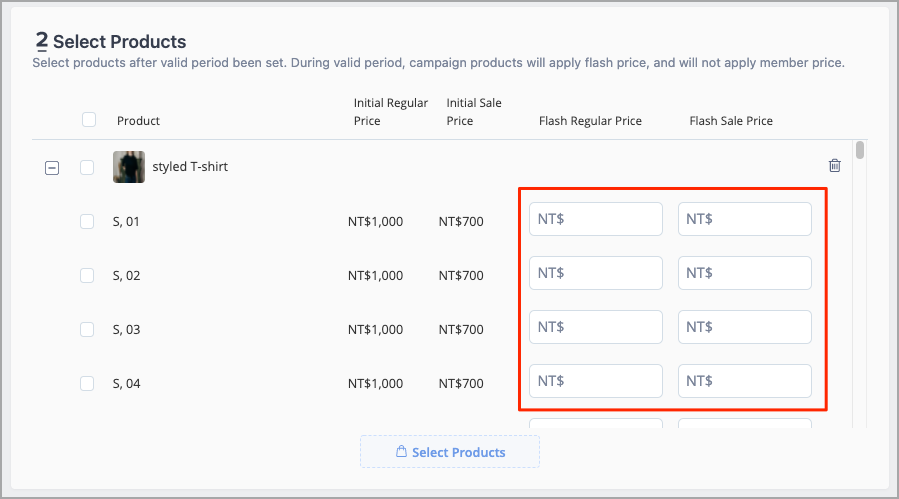Screen dimensions: 899x499
Task: Focus Flash Regular Price field for S, 02
Action: pyautogui.click(x=596, y=273)
